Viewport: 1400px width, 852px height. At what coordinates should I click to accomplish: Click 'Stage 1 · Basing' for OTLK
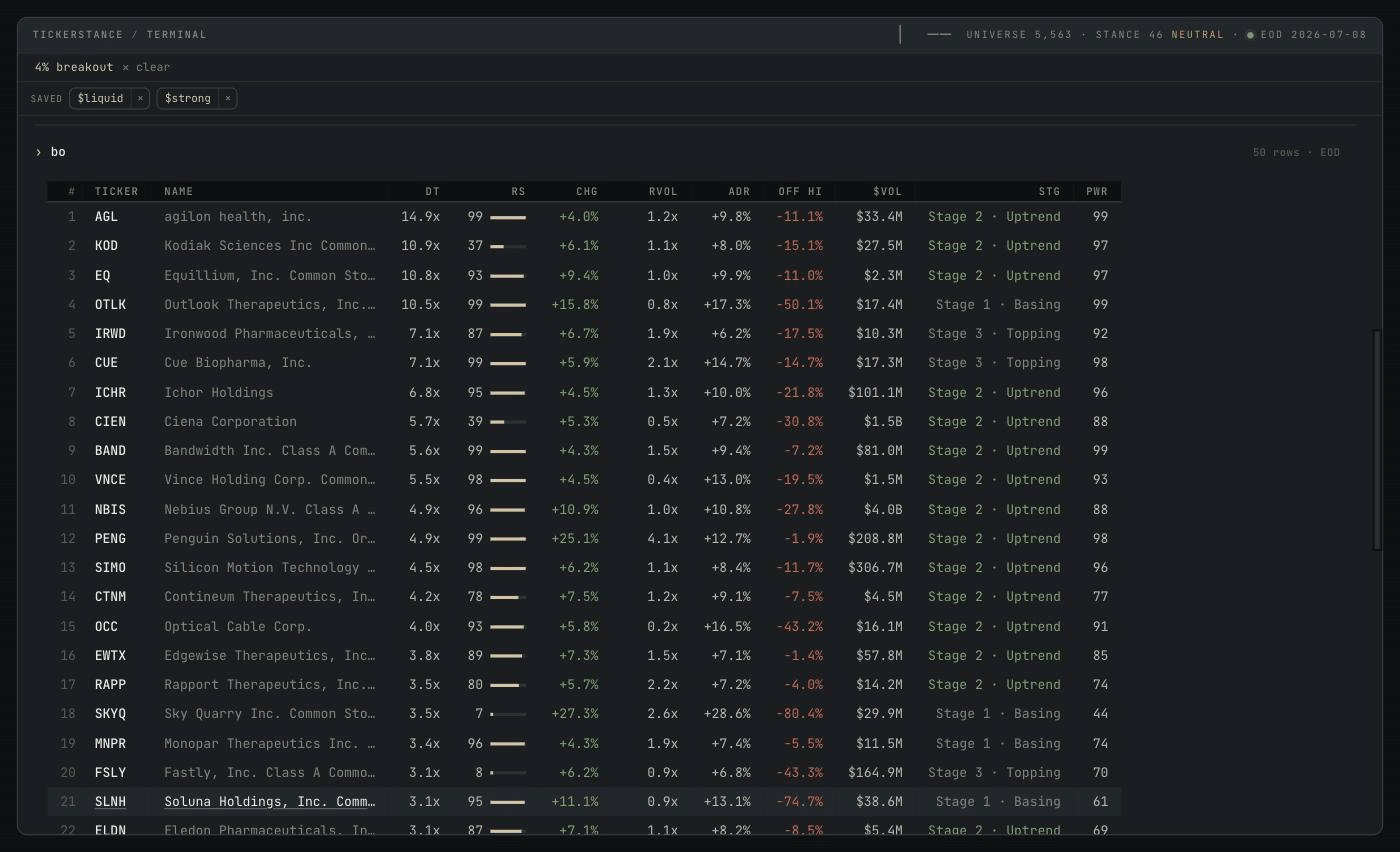pyautogui.click(x=998, y=304)
